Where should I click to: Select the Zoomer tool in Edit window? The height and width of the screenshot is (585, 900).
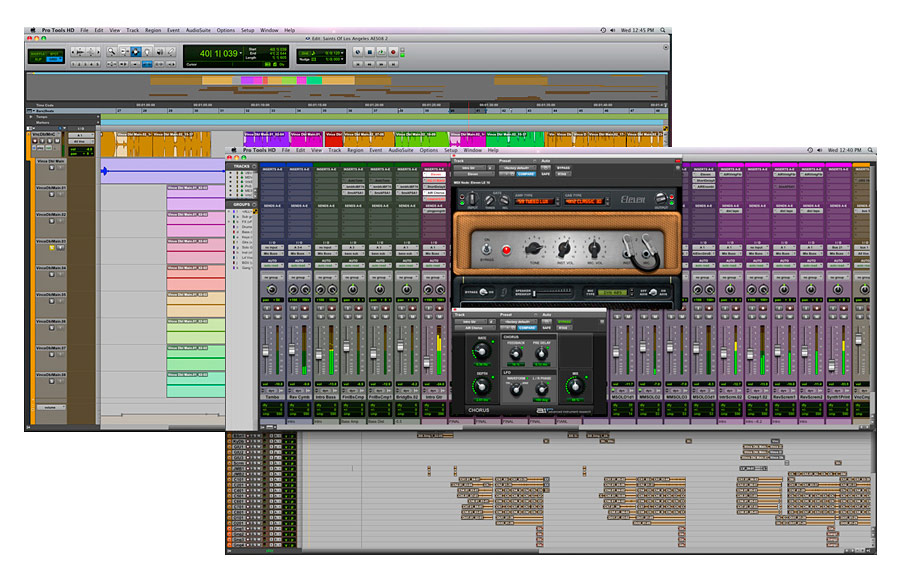(111, 52)
